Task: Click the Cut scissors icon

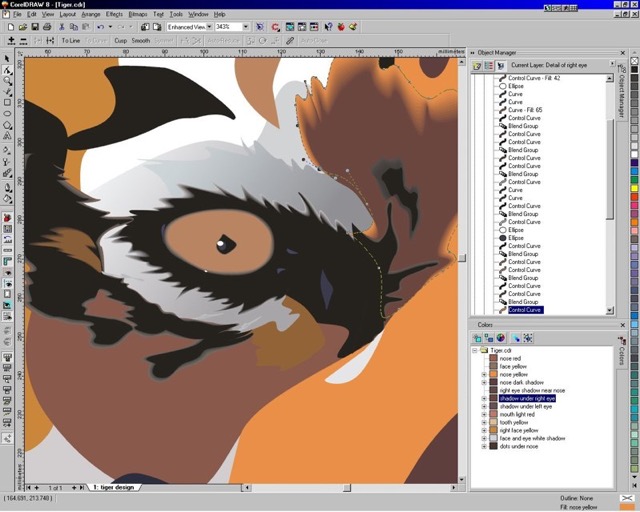Action: 62,27
